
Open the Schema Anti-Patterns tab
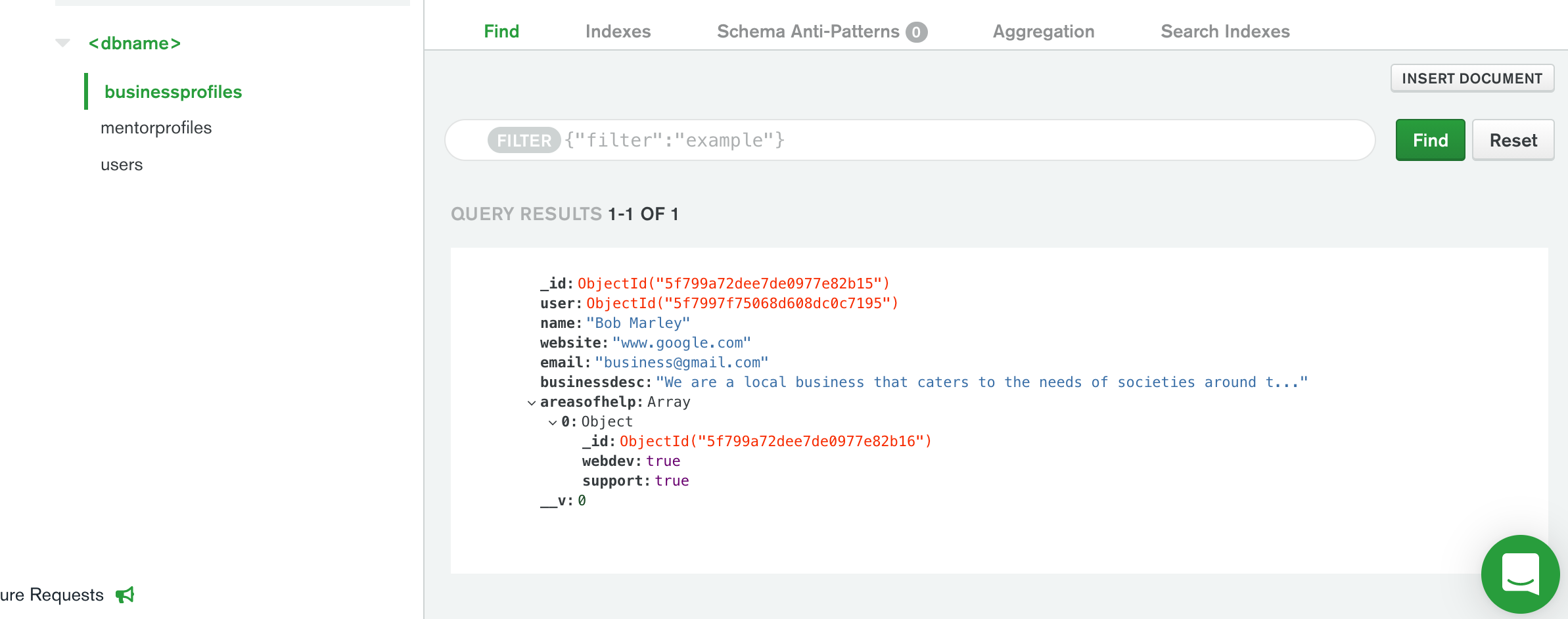[x=822, y=32]
